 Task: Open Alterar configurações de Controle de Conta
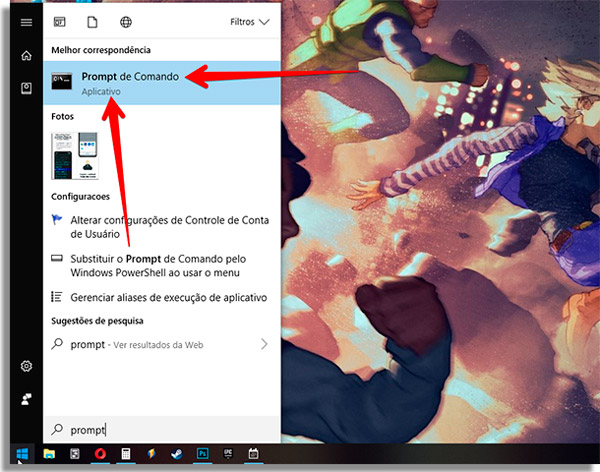pyautogui.click(x=162, y=227)
